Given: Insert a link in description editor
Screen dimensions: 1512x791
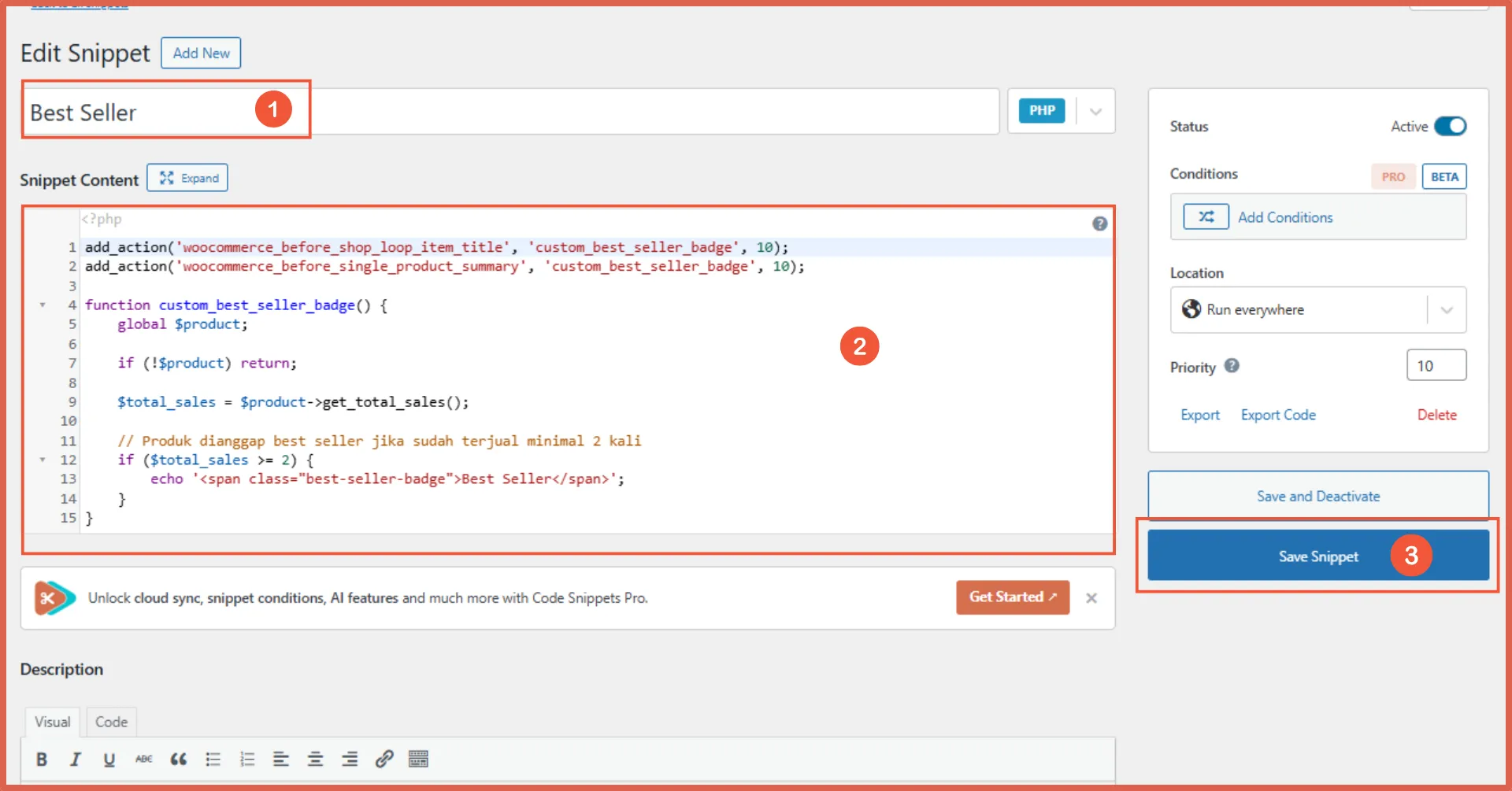Looking at the screenshot, I should [x=384, y=759].
